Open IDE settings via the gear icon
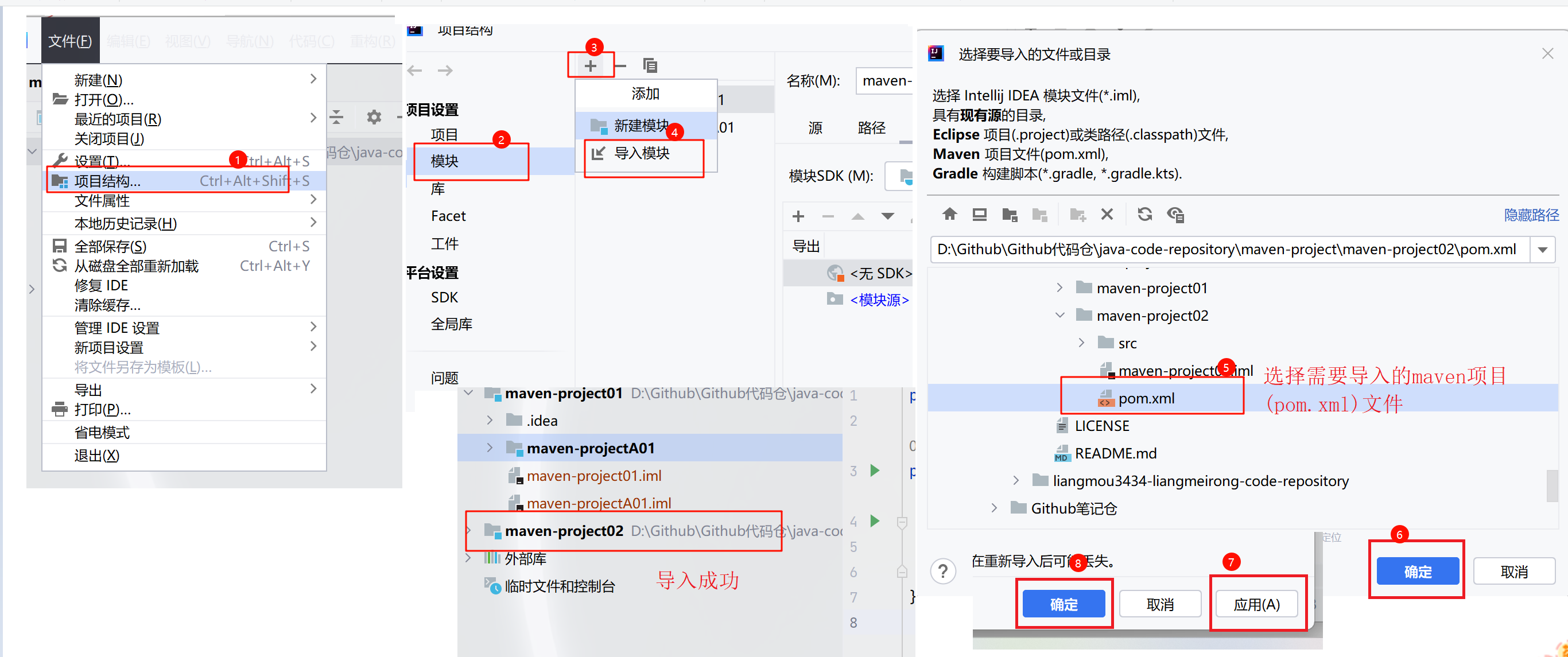 (x=373, y=117)
